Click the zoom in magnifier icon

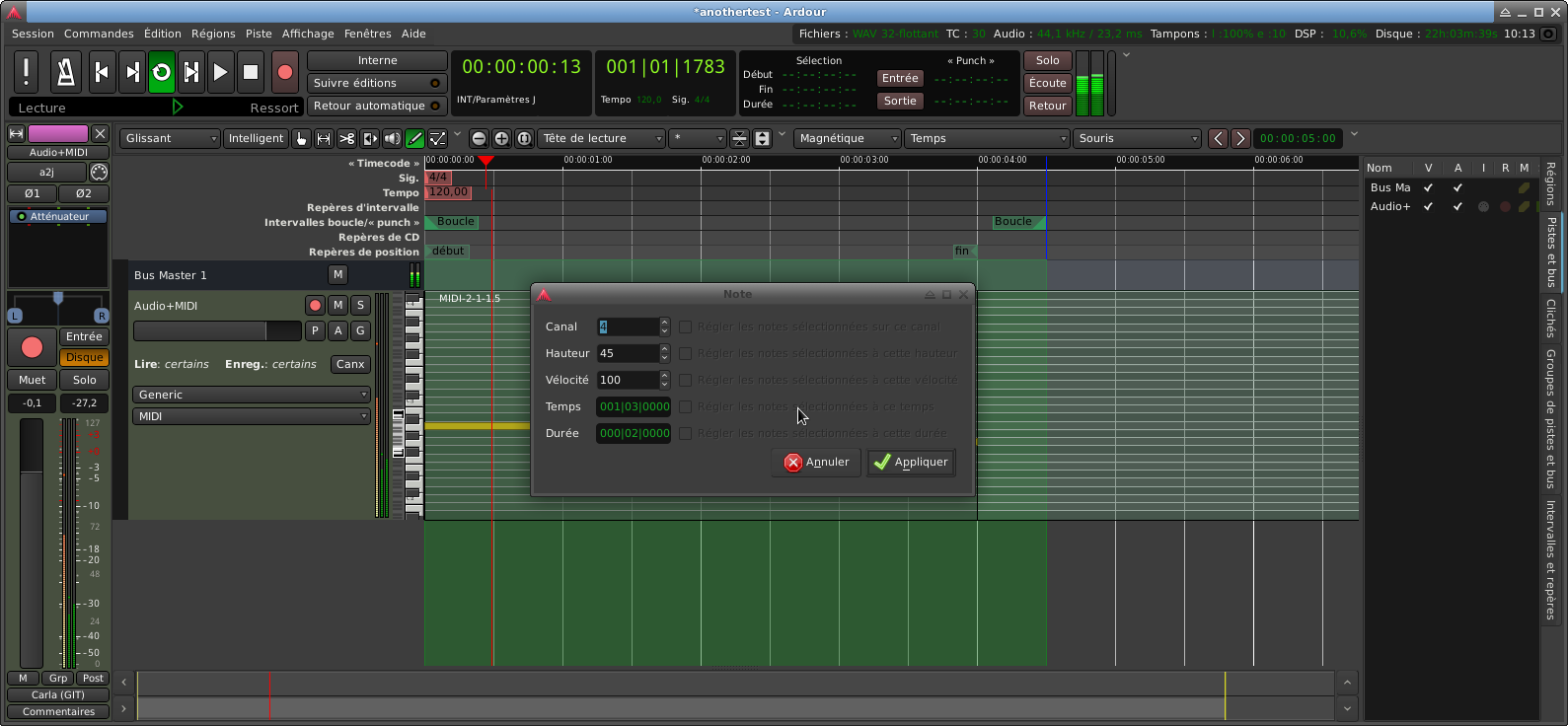click(x=501, y=139)
